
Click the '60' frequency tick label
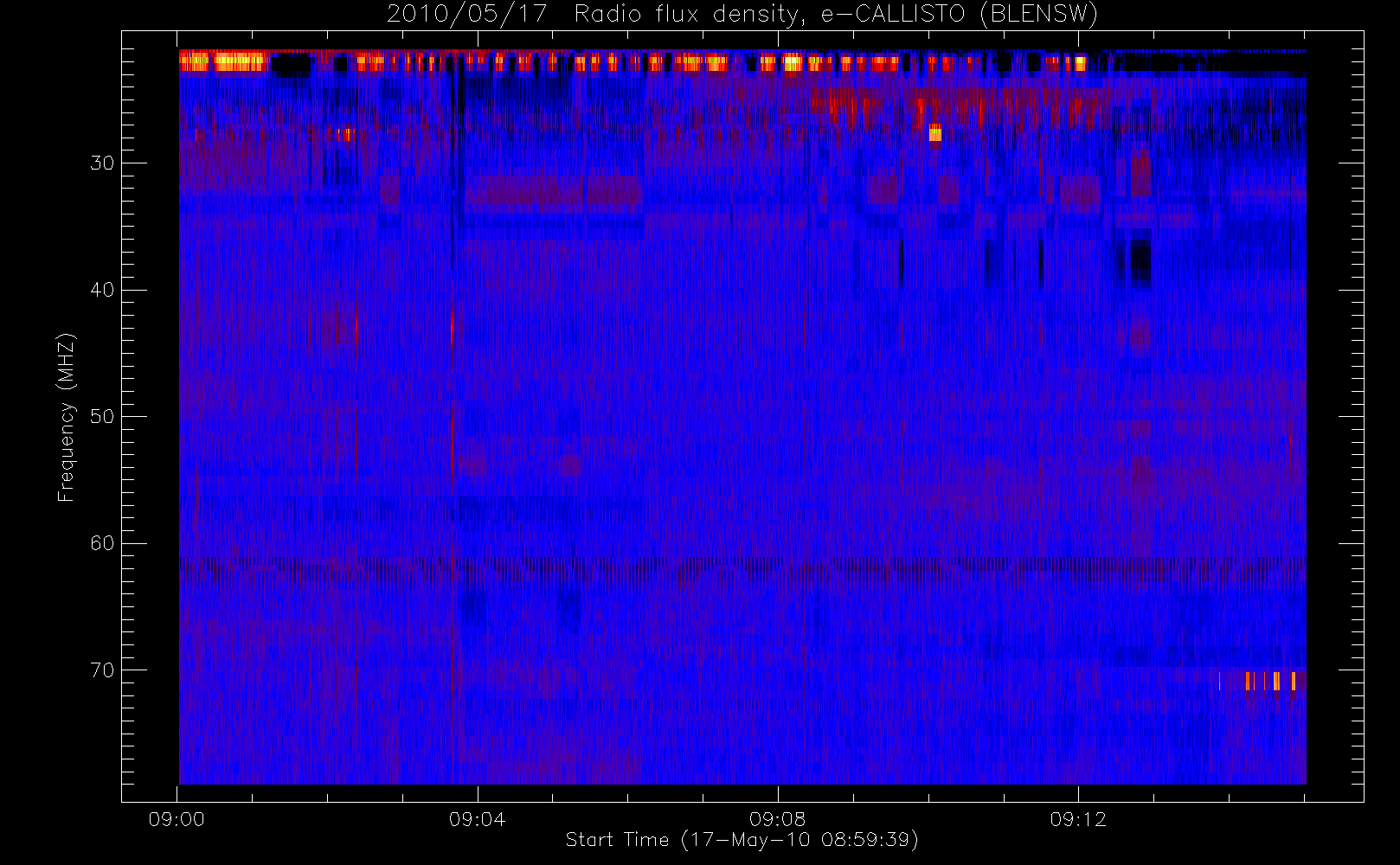click(x=102, y=543)
